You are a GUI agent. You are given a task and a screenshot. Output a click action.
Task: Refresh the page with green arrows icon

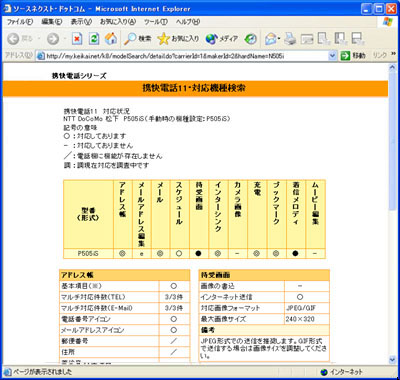tap(94, 39)
